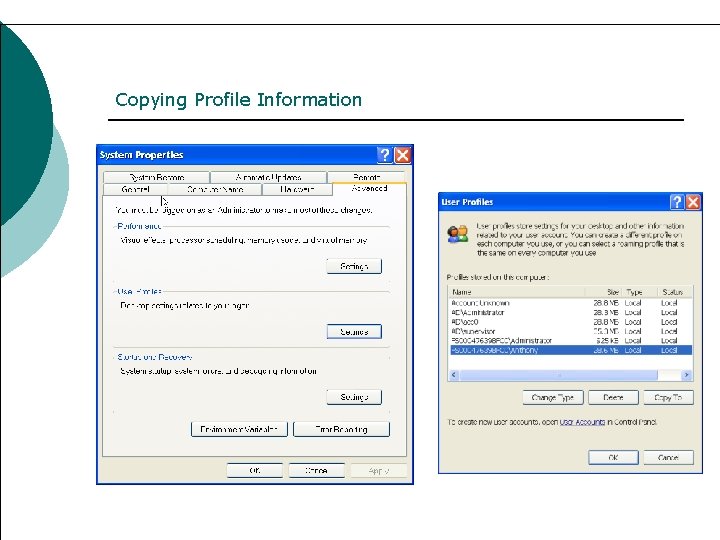Select the Account Unknown profile row
Viewport: 720px width, 540px height.
click(570, 303)
